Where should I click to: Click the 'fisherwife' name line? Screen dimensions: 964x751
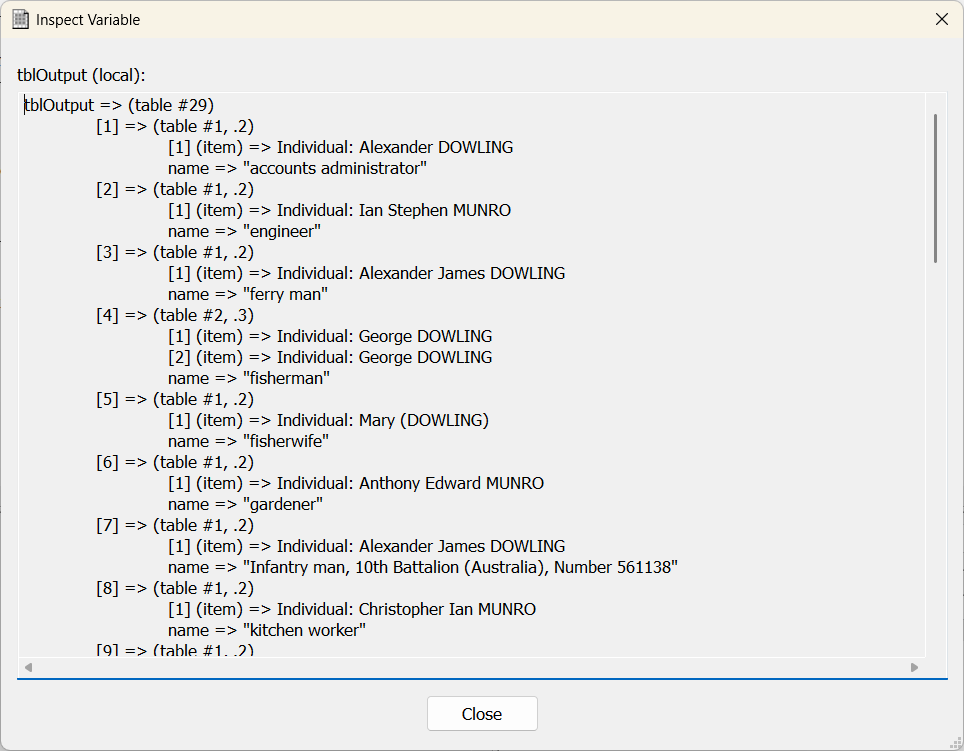tap(248, 441)
